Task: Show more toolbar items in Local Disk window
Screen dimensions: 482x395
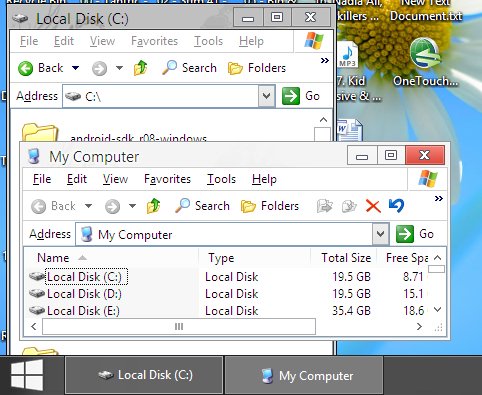Action: pyautogui.click(x=325, y=61)
